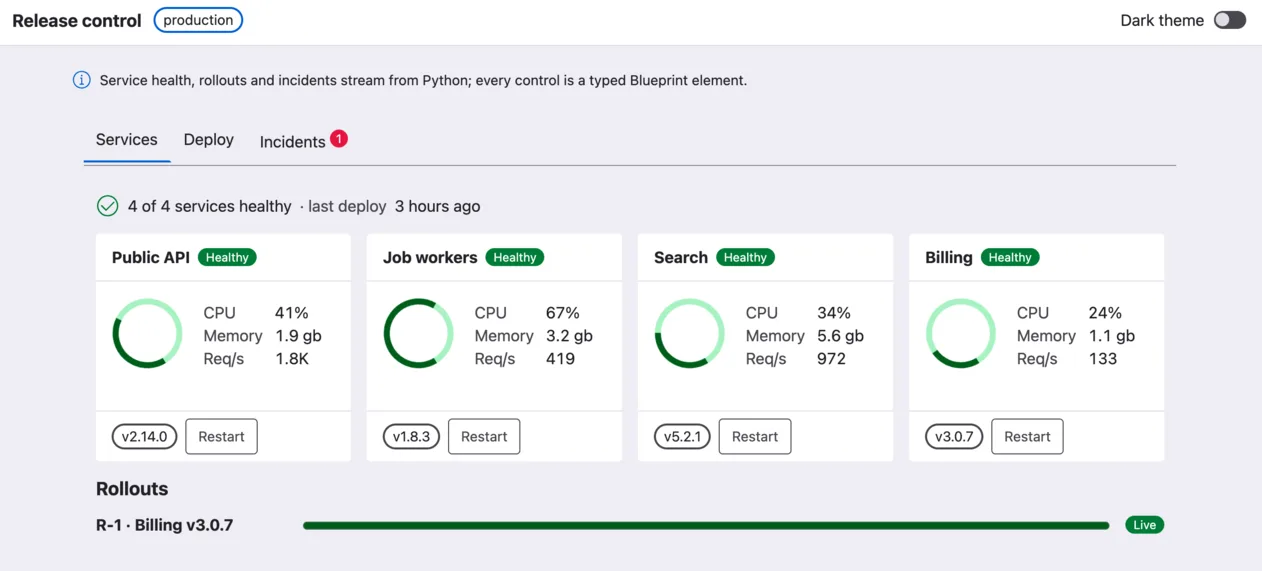The width and height of the screenshot is (1262, 571).
Task: Click the 67% CPU value
Action: [563, 313]
